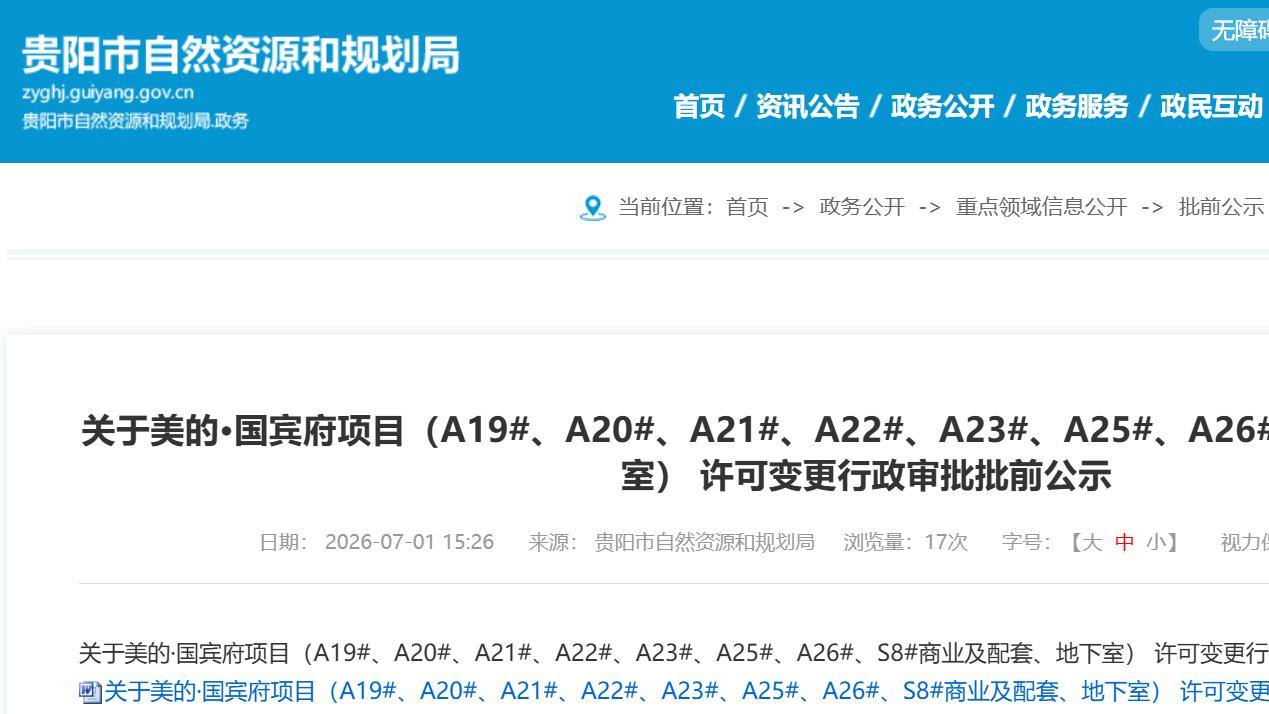This screenshot has height=714, width=1269.
Task: Go to 政务公开 in breadcrumb
Action: tap(862, 207)
